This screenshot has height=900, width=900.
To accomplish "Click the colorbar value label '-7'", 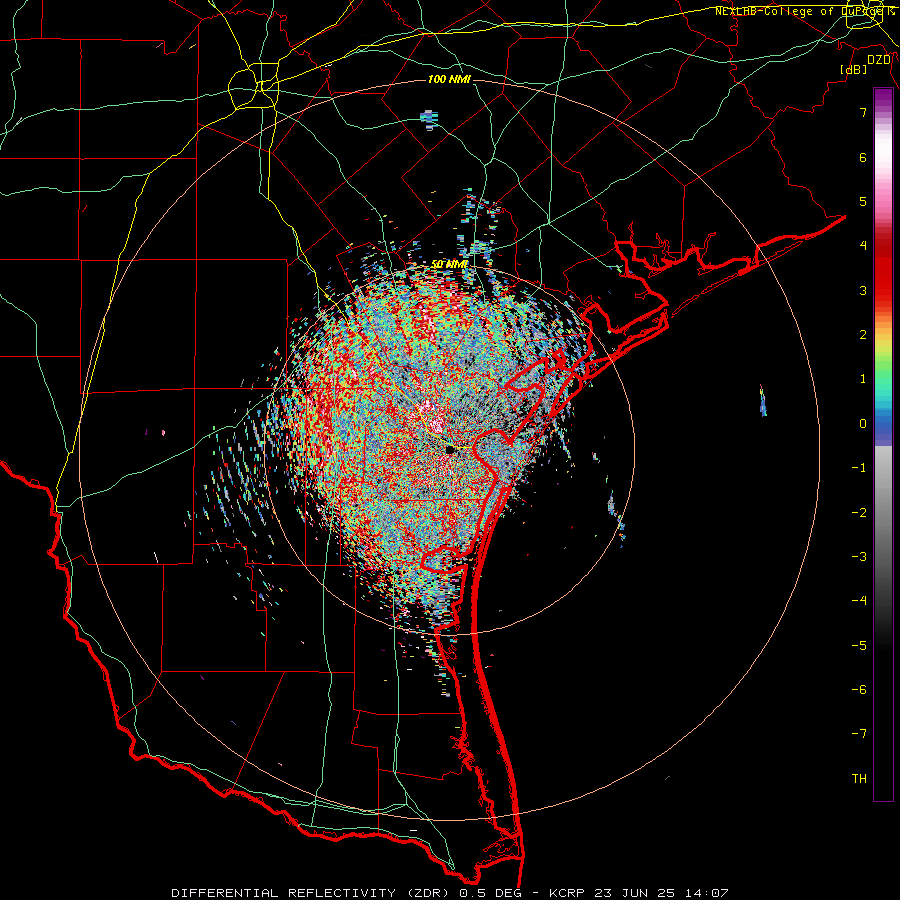I will coord(859,734).
